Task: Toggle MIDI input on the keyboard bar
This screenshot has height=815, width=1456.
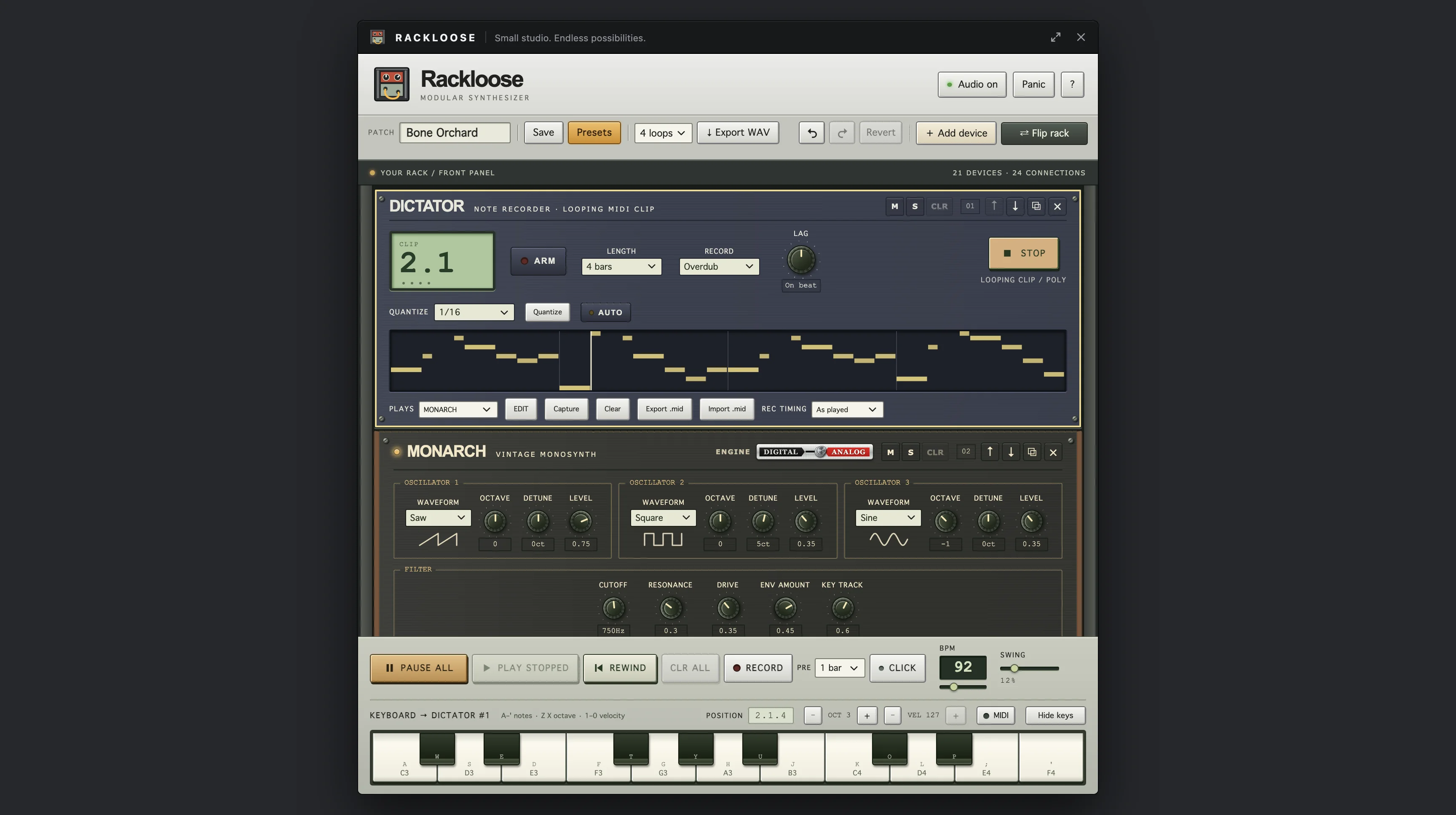Action: click(x=996, y=716)
